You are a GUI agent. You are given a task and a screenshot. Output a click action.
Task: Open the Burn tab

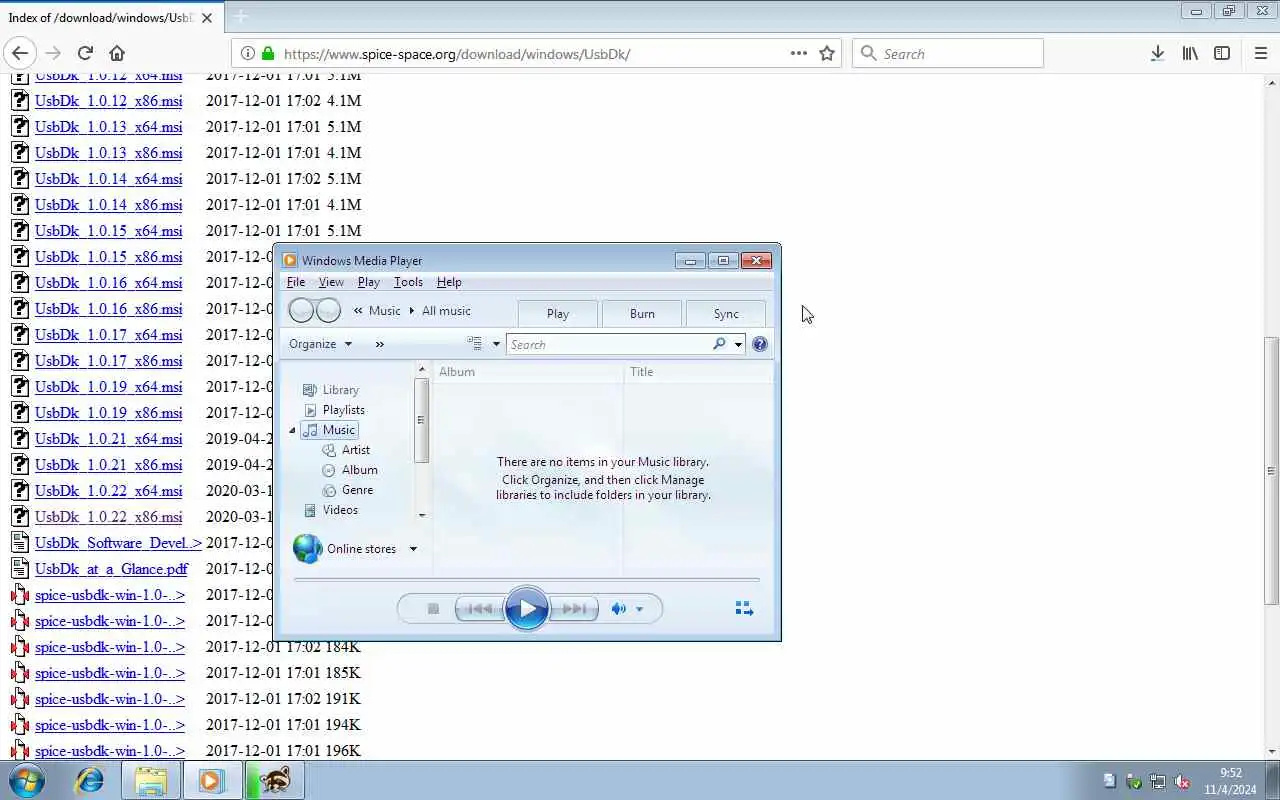coord(642,313)
